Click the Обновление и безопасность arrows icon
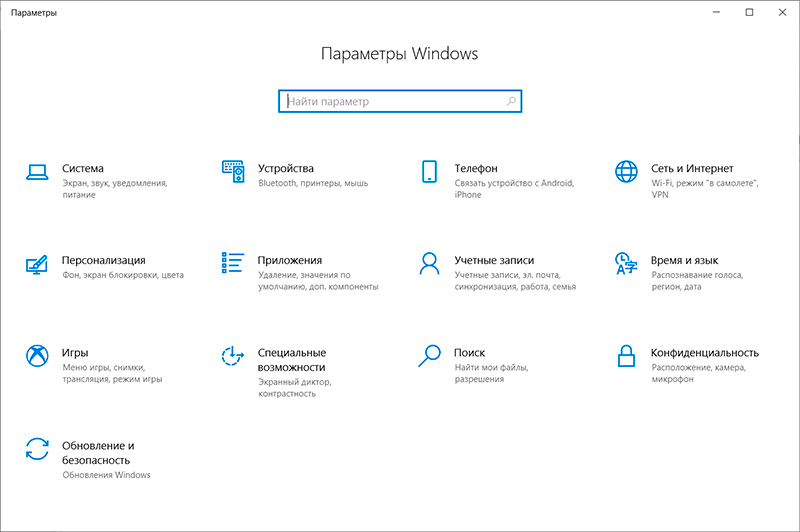800x532 pixels. 36,448
